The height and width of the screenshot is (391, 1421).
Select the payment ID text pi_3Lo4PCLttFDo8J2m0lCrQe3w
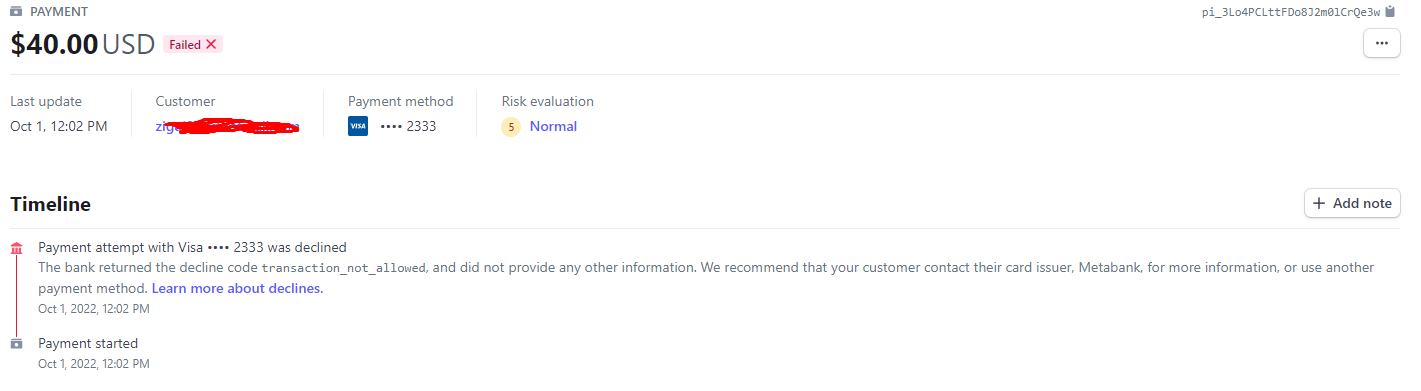pos(1290,12)
